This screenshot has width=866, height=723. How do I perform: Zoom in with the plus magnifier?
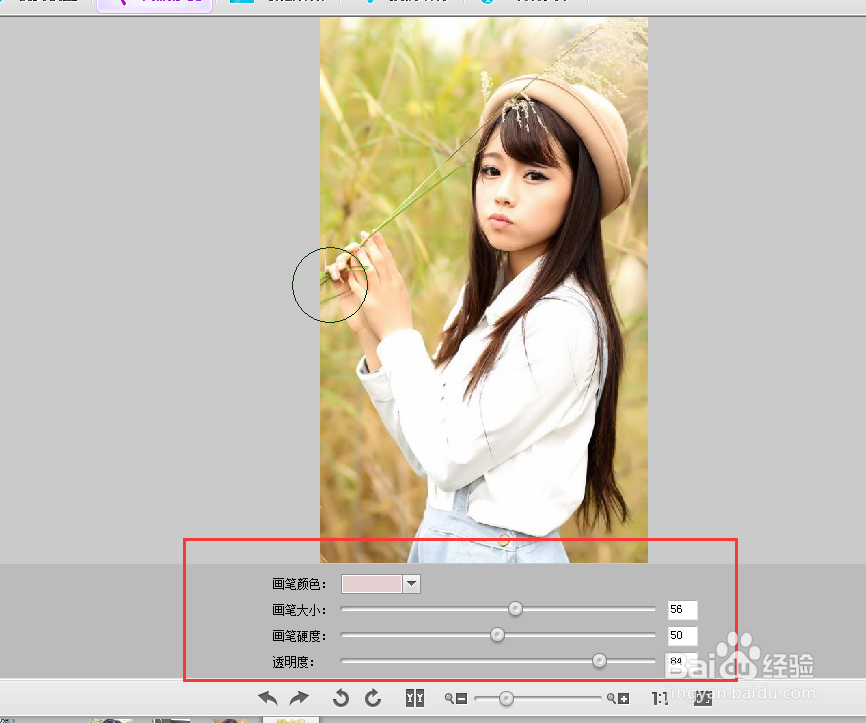pos(618,699)
